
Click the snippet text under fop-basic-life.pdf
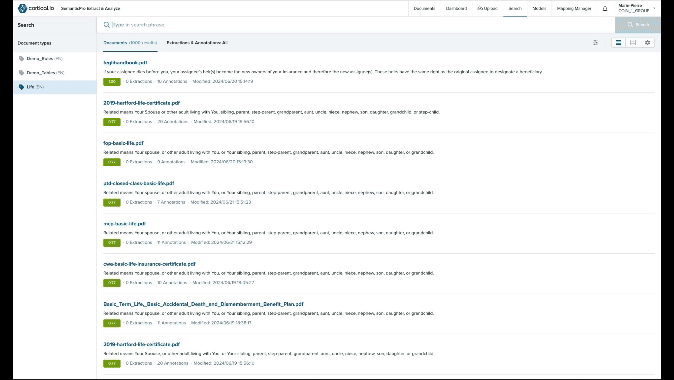tap(269, 152)
